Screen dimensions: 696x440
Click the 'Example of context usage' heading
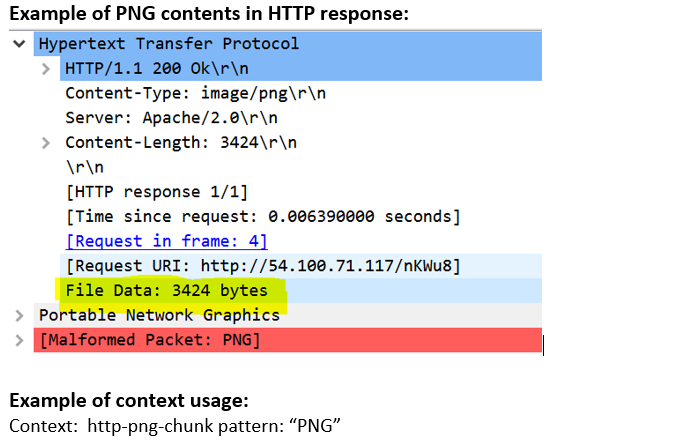point(128,401)
